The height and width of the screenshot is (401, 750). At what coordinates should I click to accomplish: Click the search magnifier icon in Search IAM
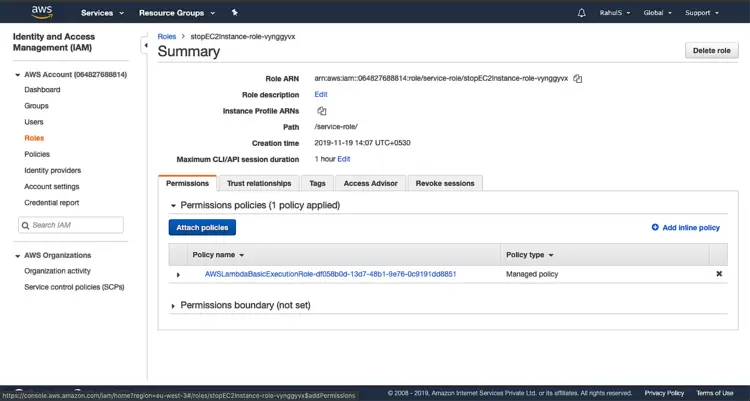point(25,225)
